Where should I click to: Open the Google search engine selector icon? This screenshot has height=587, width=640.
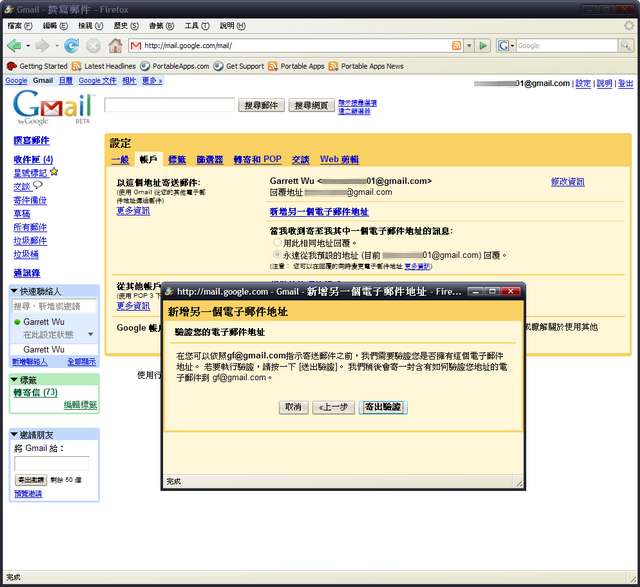[x=506, y=46]
